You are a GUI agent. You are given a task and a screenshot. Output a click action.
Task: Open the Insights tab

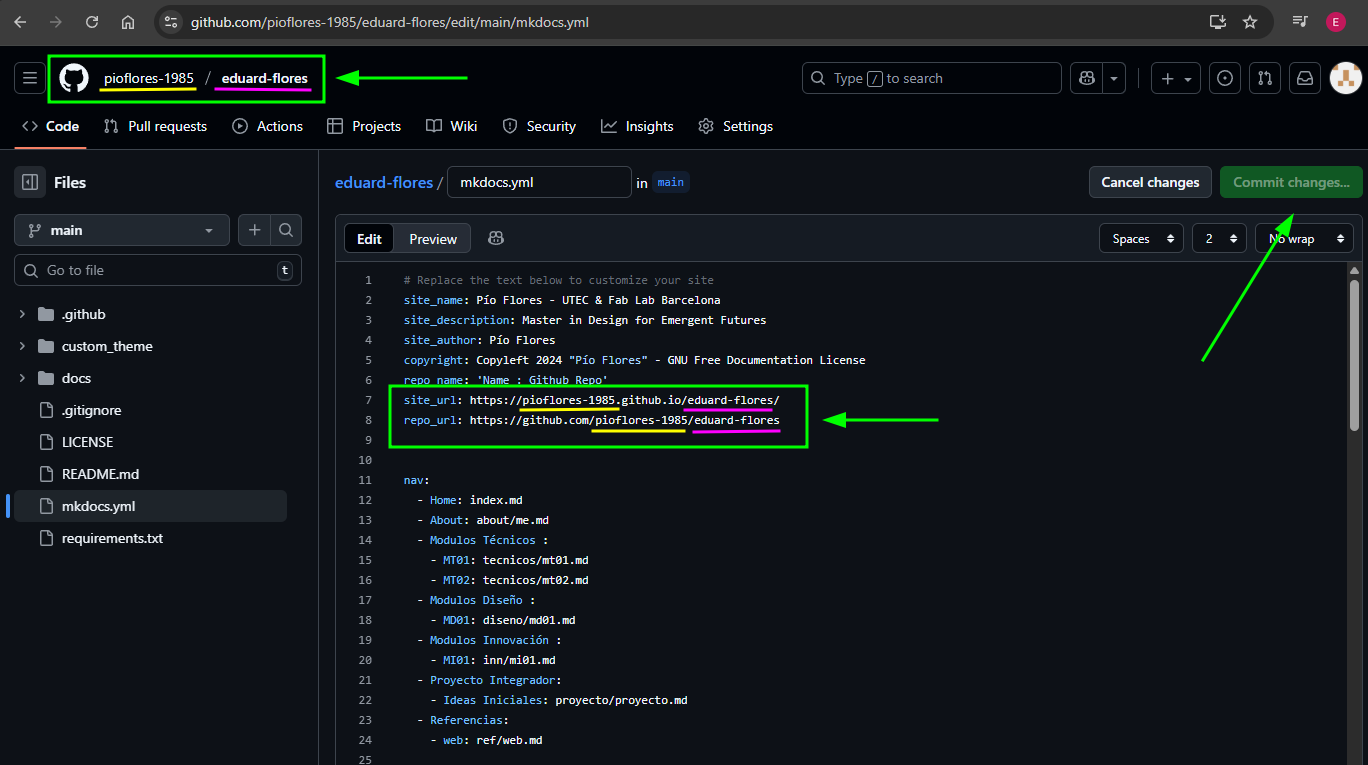[637, 126]
